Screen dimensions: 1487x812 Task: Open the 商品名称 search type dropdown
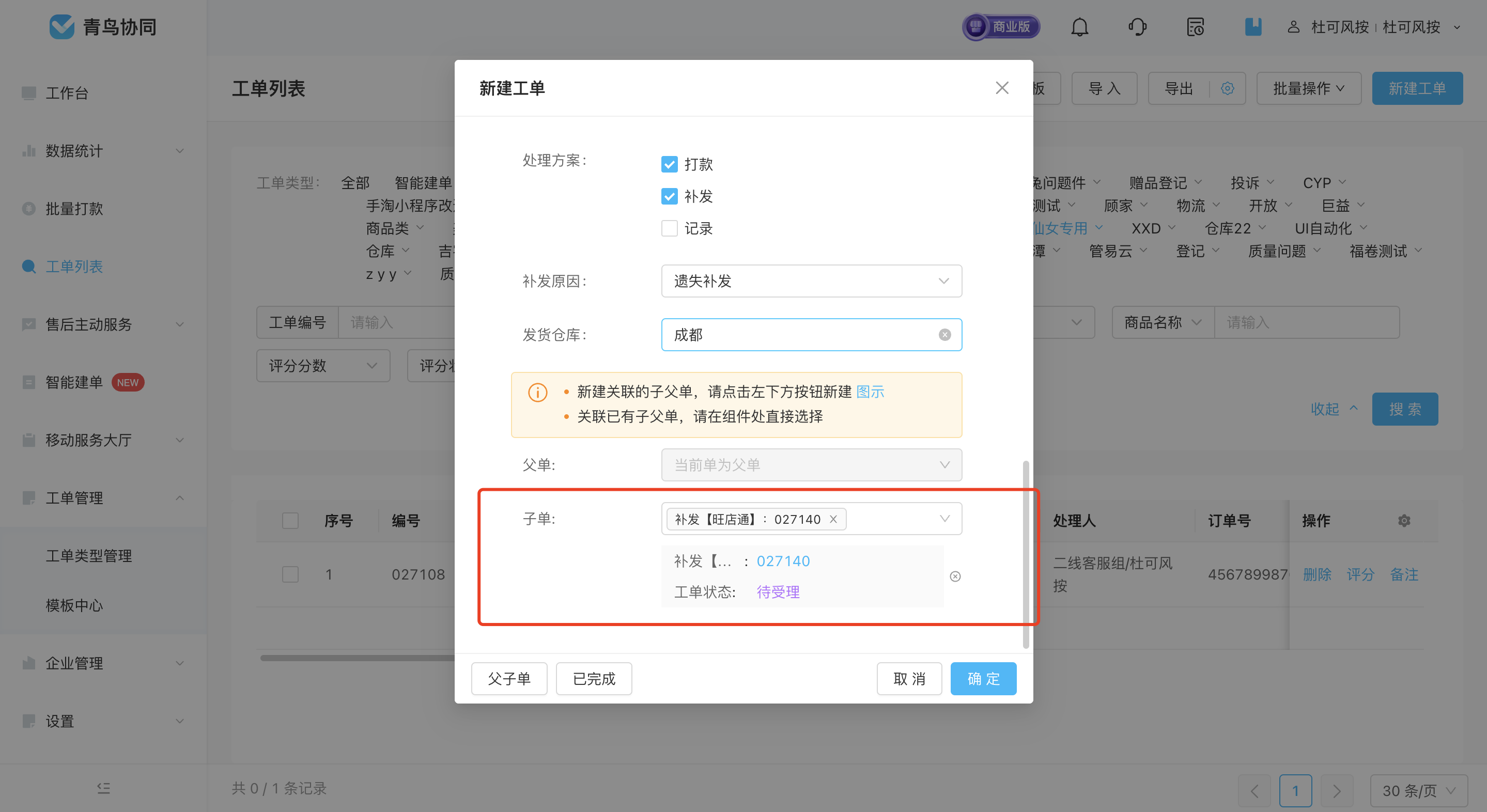(x=1163, y=322)
